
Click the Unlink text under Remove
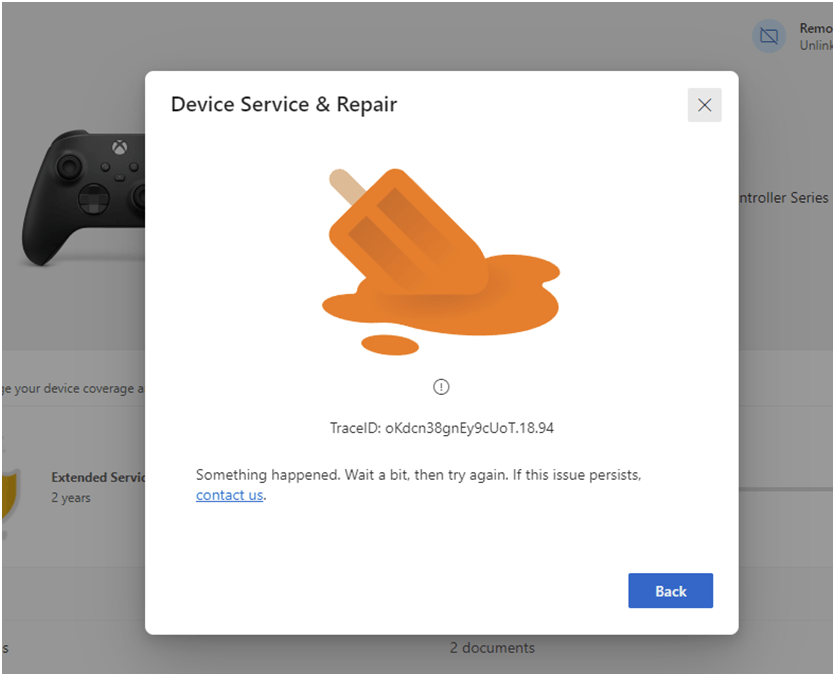click(x=816, y=45)
